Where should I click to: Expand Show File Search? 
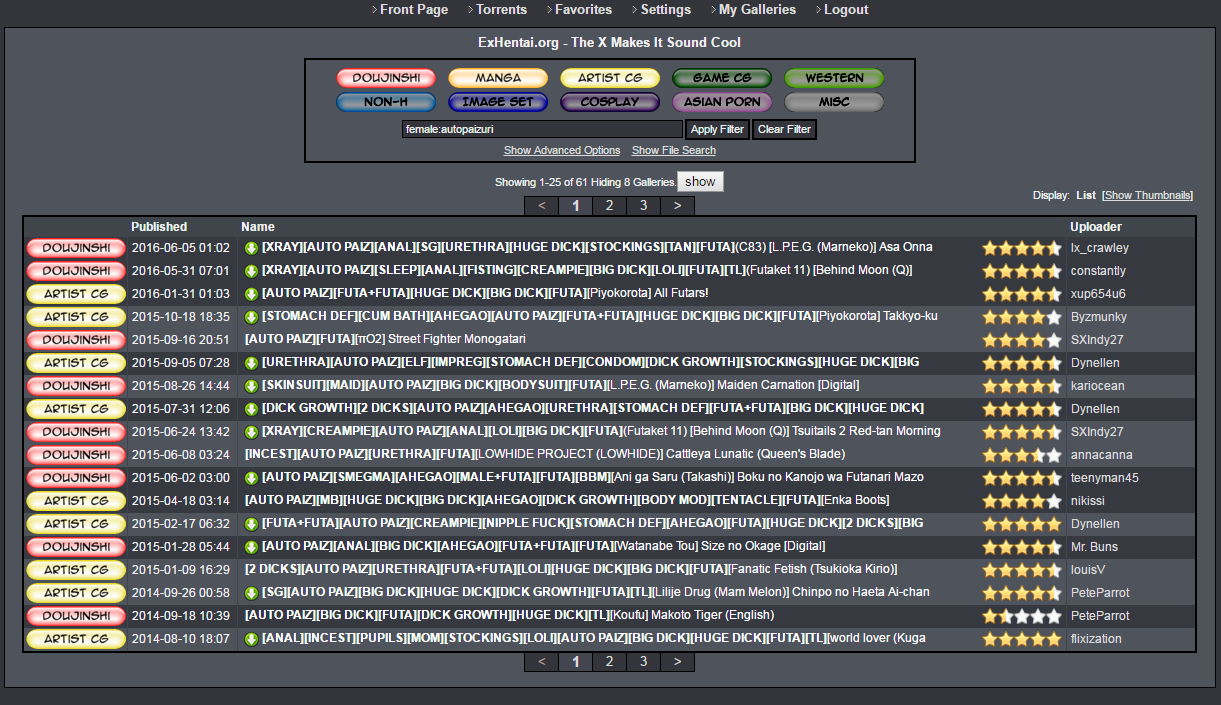(x=674, y=150)
